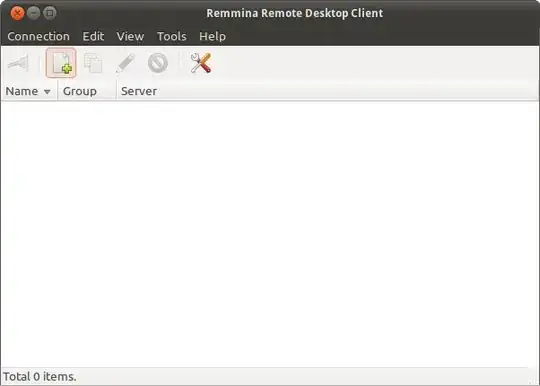The image size is (540, 386).
Task: Open the Edit menu
Action: pos(93,36)
